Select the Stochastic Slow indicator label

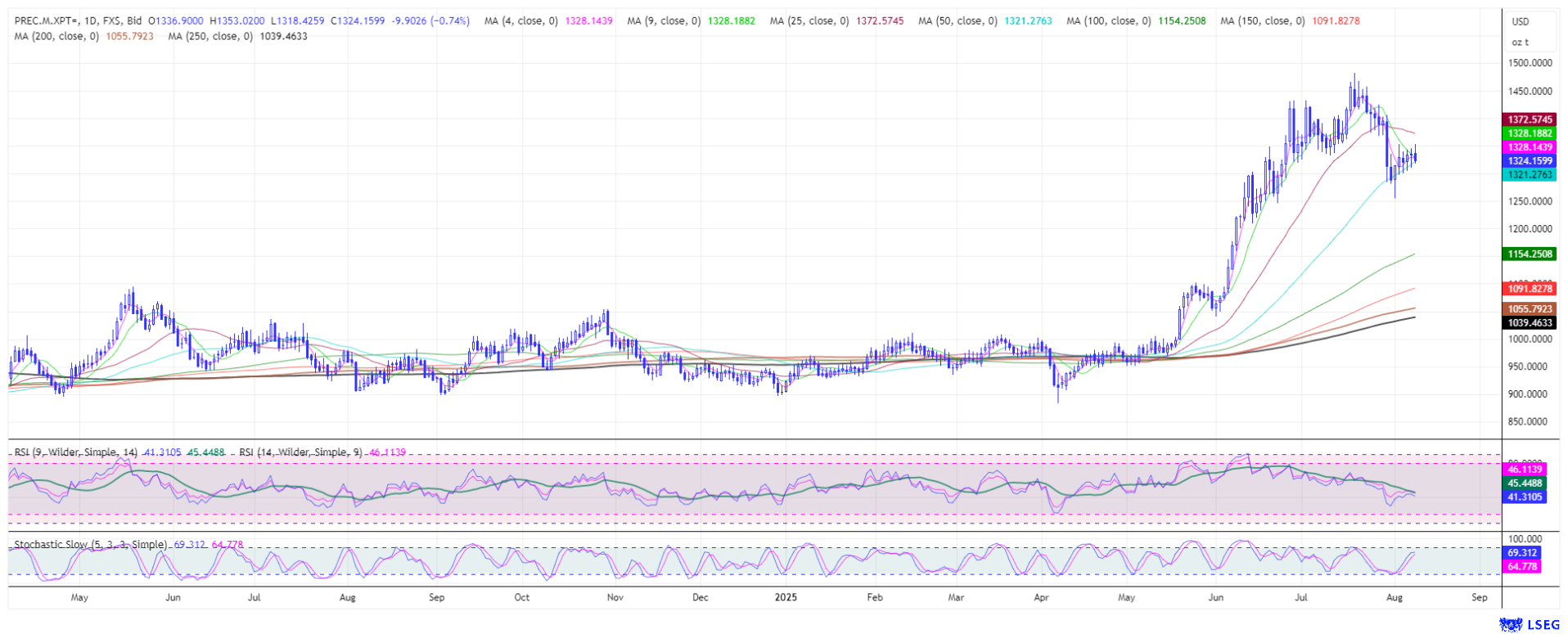pyautogui.click(x=91, y=545)
